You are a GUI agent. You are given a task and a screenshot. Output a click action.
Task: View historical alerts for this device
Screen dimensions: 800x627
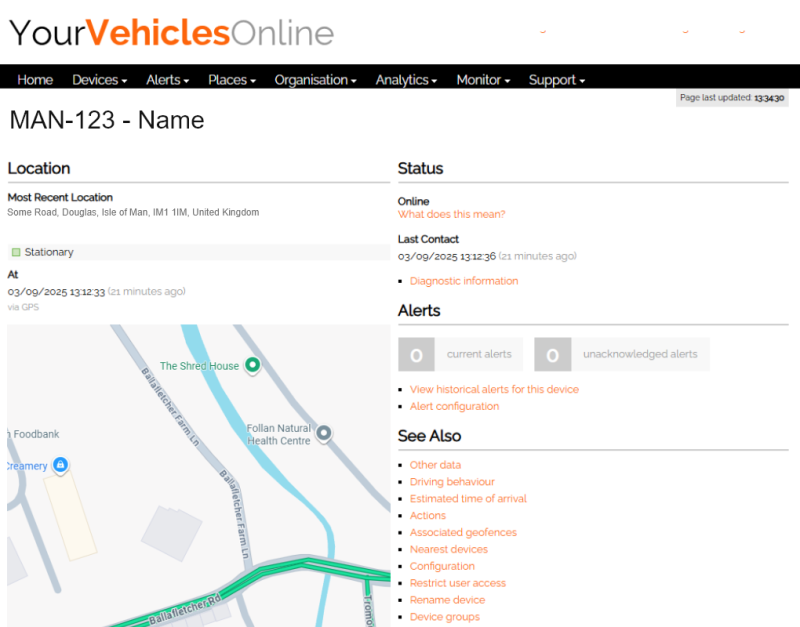pos(494,389)
